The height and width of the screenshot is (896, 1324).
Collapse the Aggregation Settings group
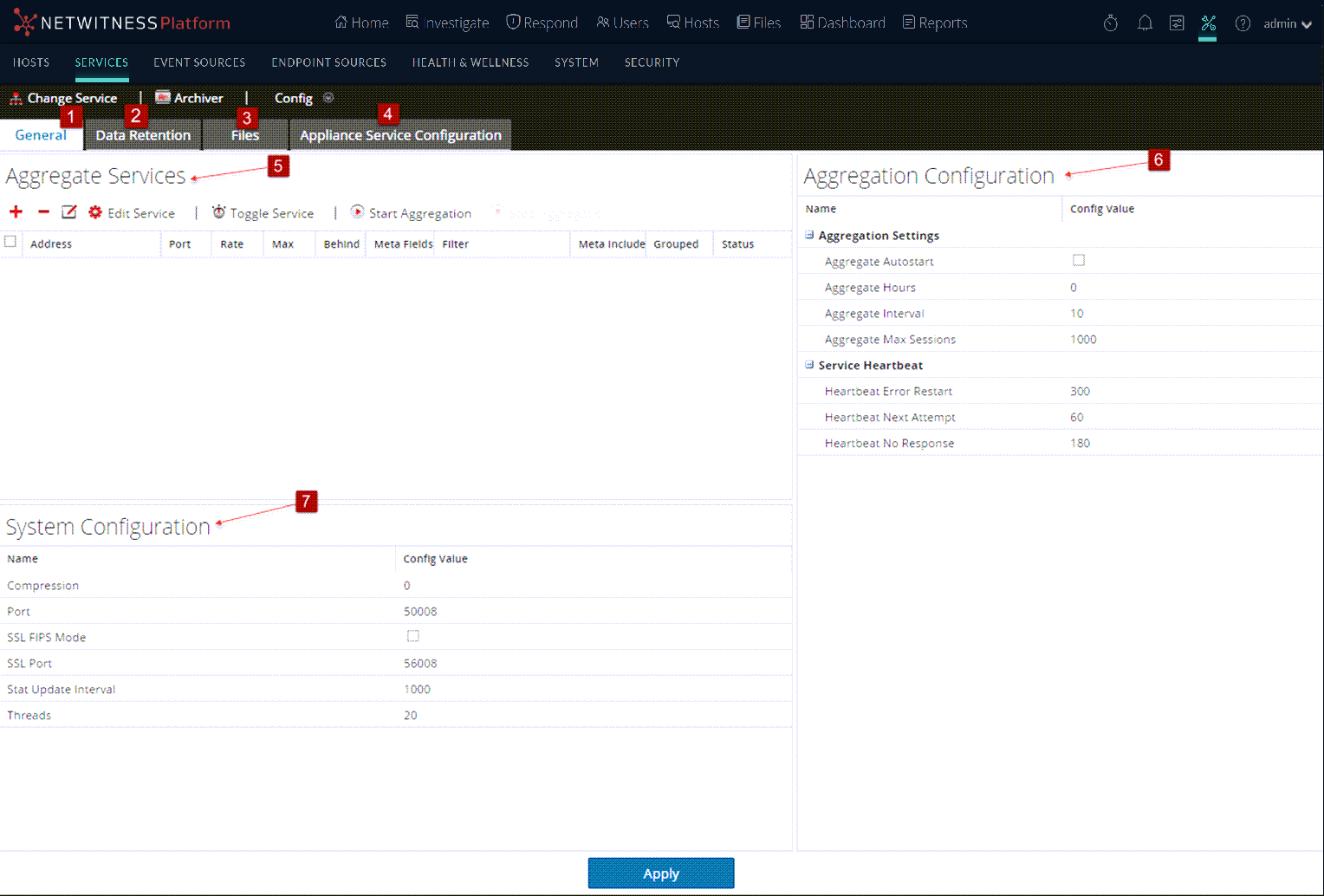809,235
